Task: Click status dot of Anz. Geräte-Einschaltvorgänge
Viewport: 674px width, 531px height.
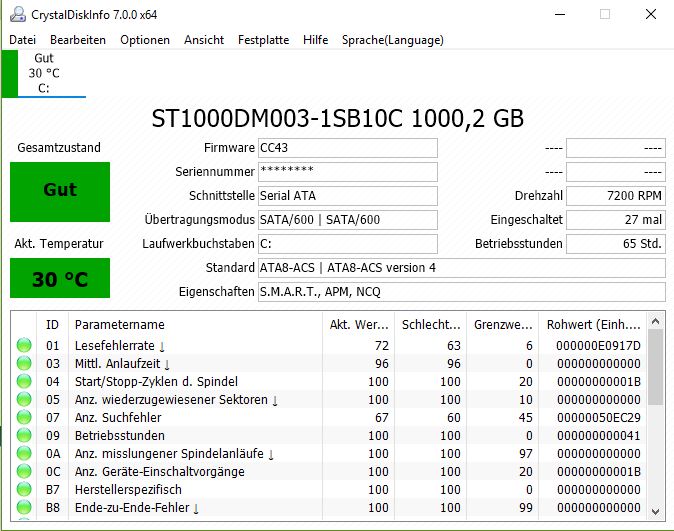Action: (24, 471)
